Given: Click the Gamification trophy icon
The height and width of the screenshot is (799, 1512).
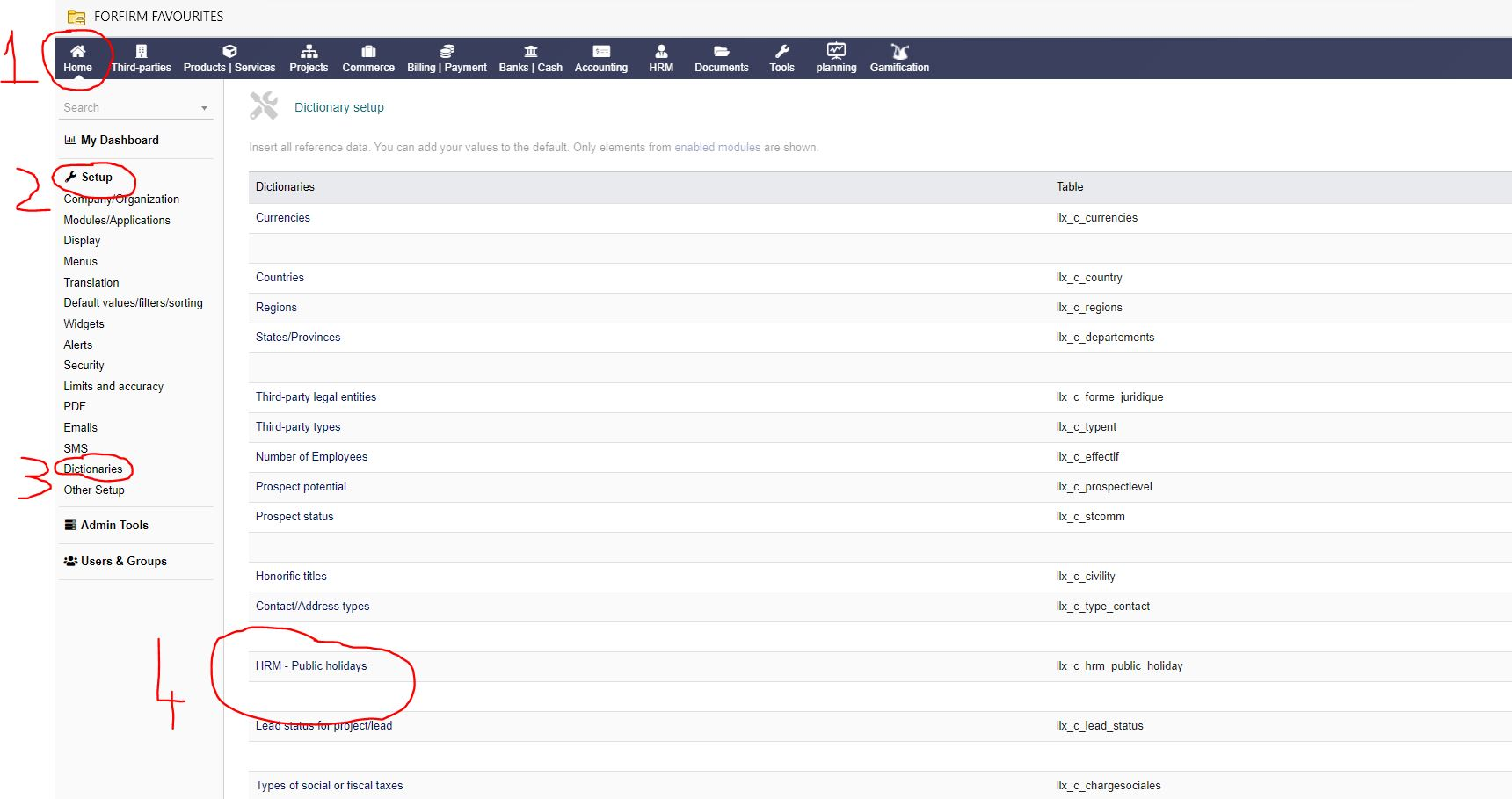Looking at the screenshot, I should 898,51.
